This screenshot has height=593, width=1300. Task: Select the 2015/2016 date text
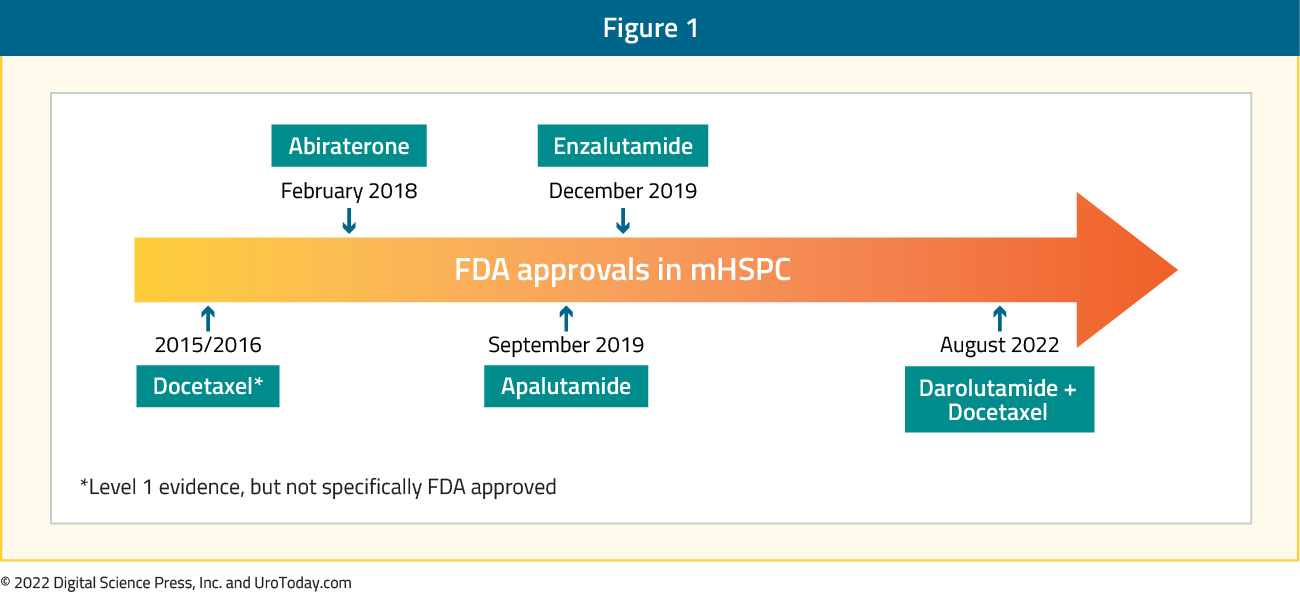[208, 345]
